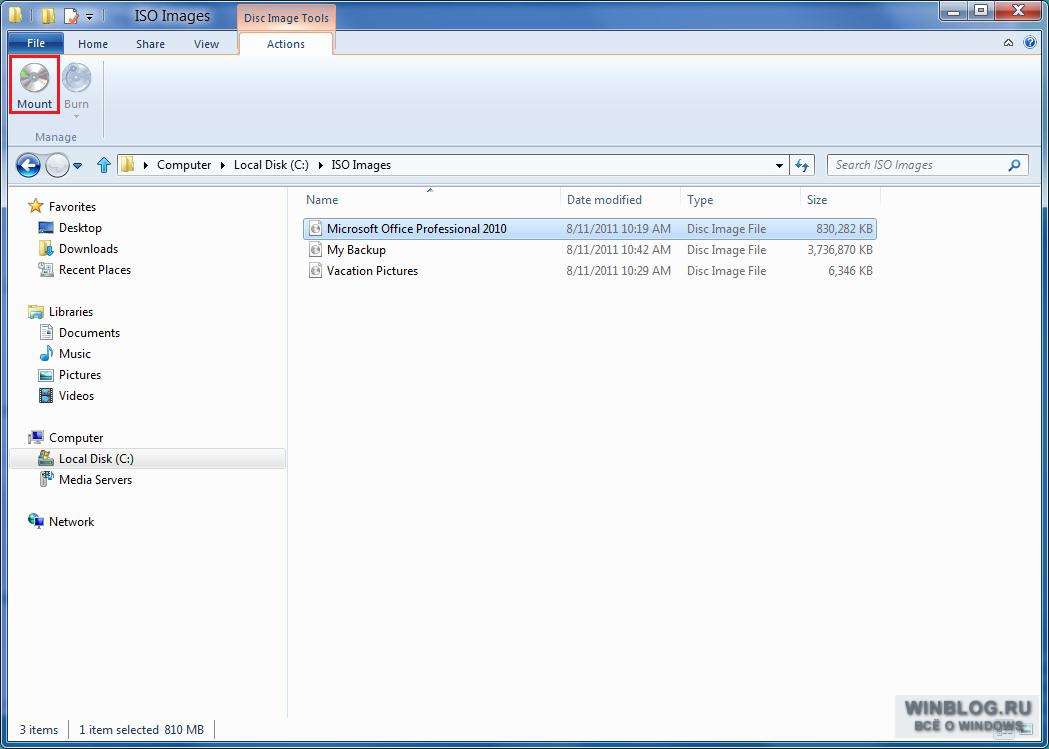The image size is (1049, 749).
Task: Open Downloads in Favorites
Action: [88, 249]
